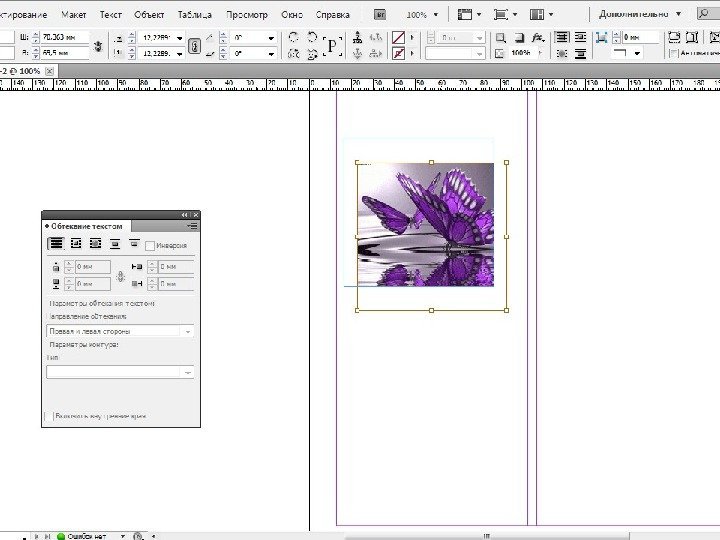720x540 pixels.
Task: Click the horizontal scrollbar at the bottom
Action: tap(485, 536)
